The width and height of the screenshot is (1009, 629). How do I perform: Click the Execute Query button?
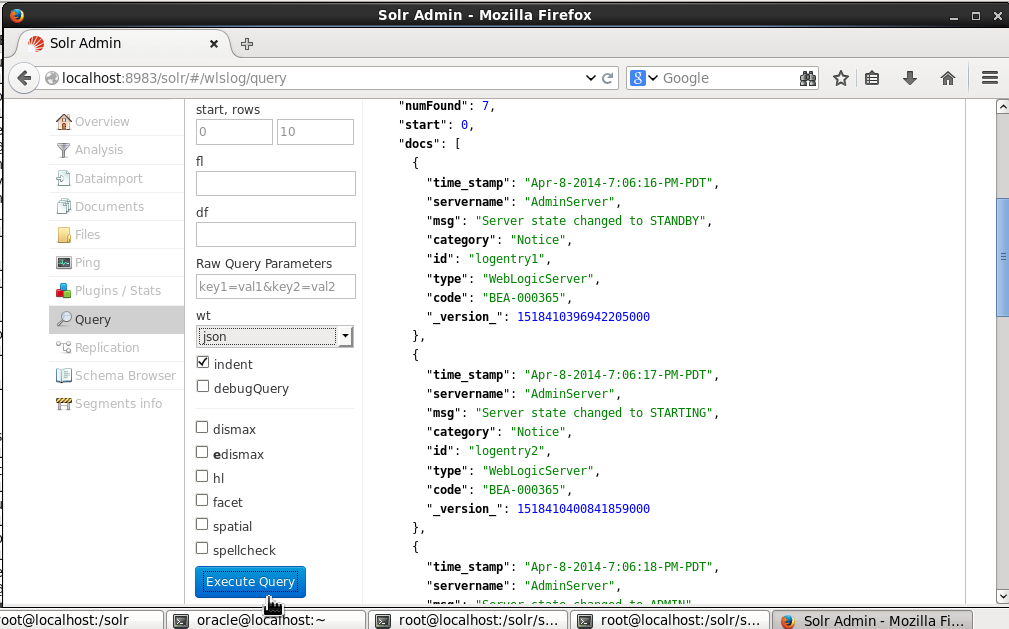(250, 582)
